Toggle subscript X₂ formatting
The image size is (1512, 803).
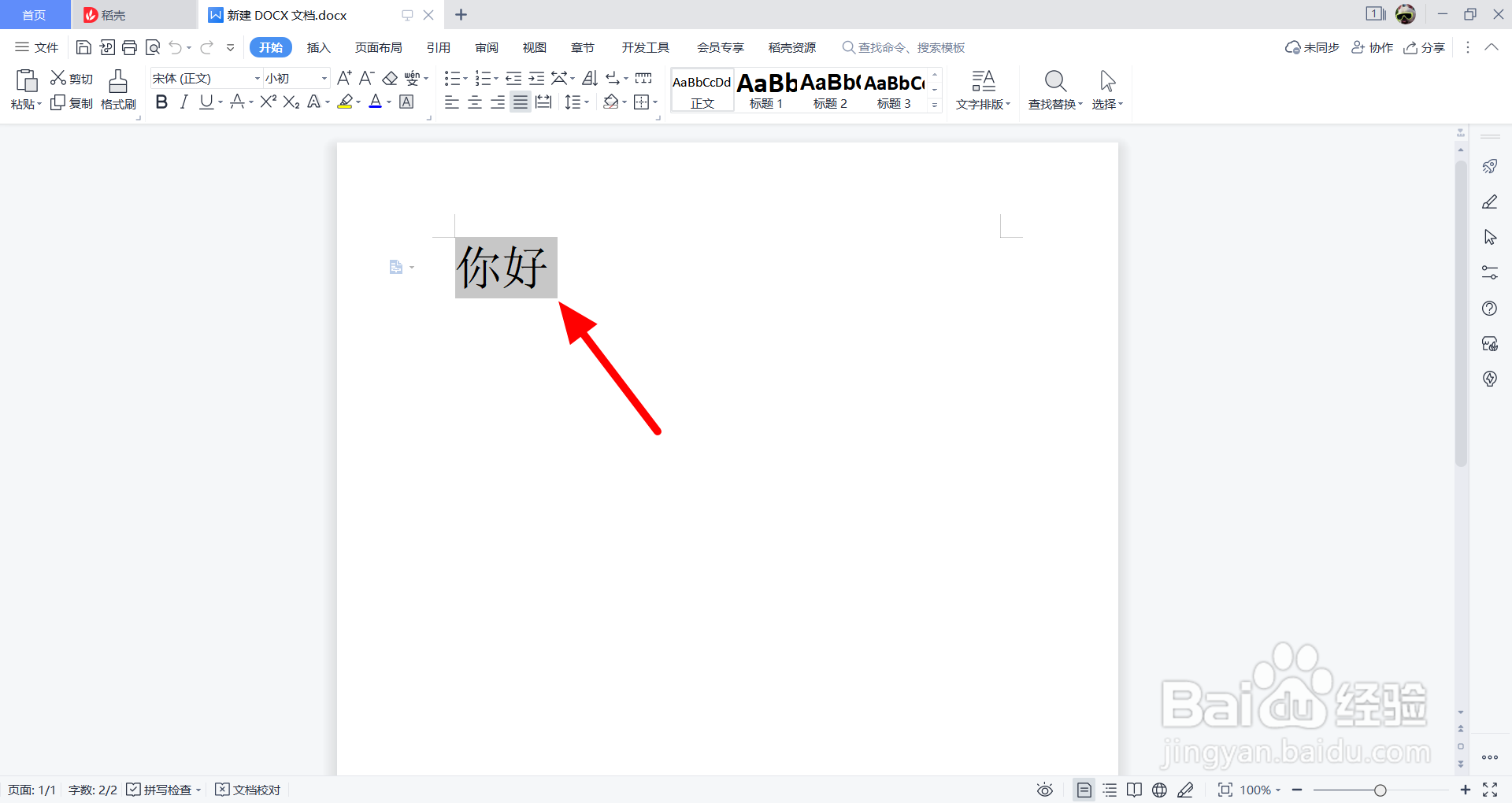tap(291, 102)
